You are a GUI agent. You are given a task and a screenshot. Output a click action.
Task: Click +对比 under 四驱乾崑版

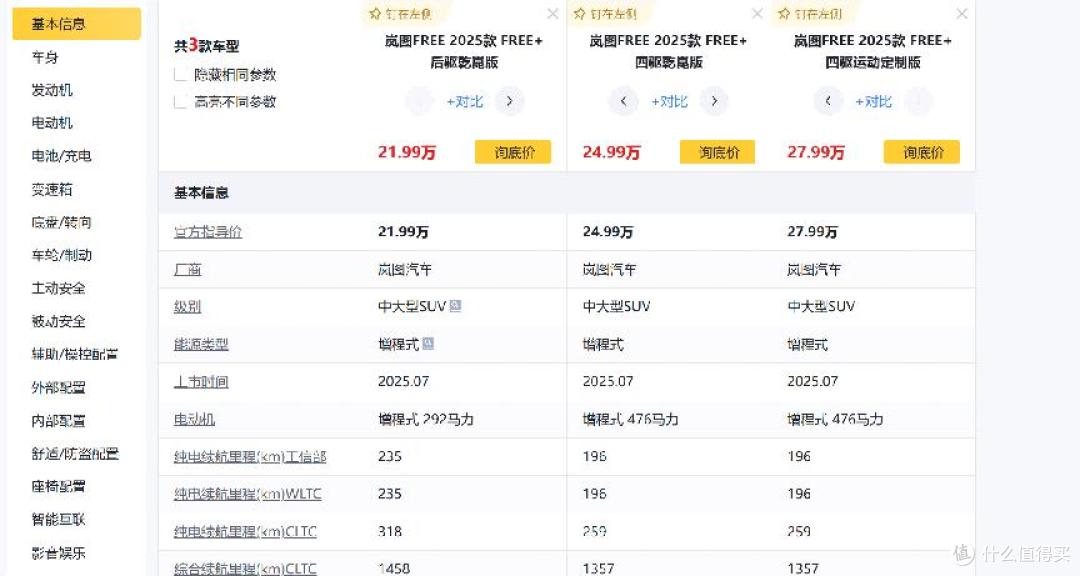(669, 102)
